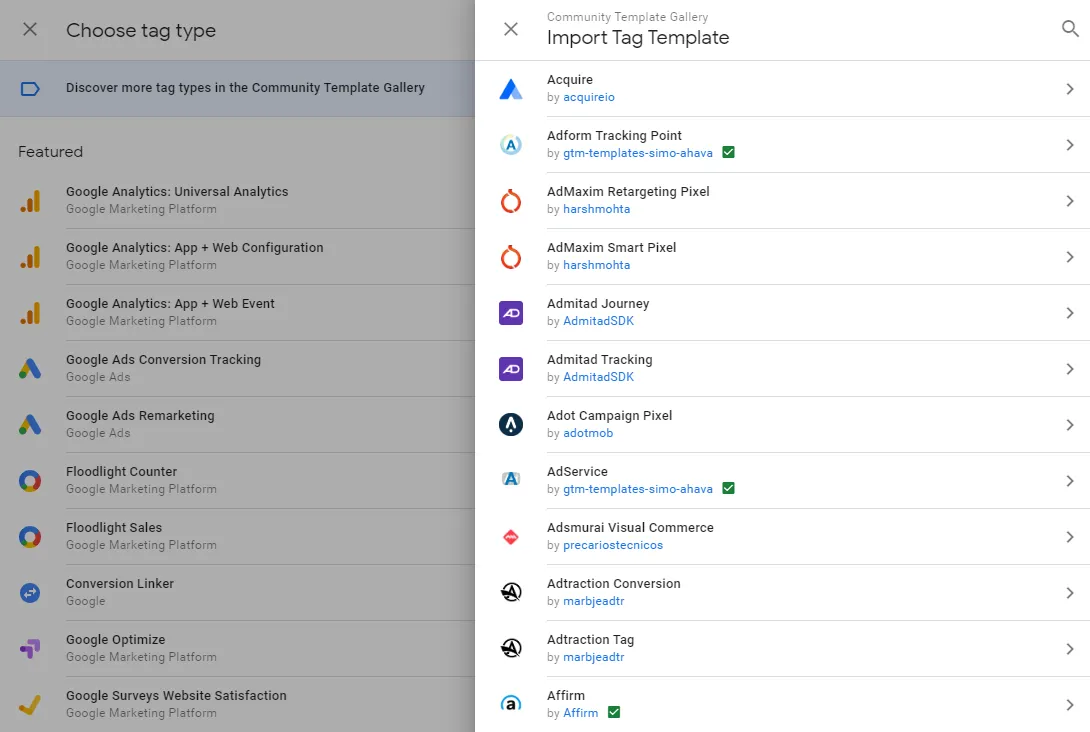Expand the Affirm template chevron
Image resolution: width=1090 pixels, height=732 pixels.
[x=1070, y=705]
